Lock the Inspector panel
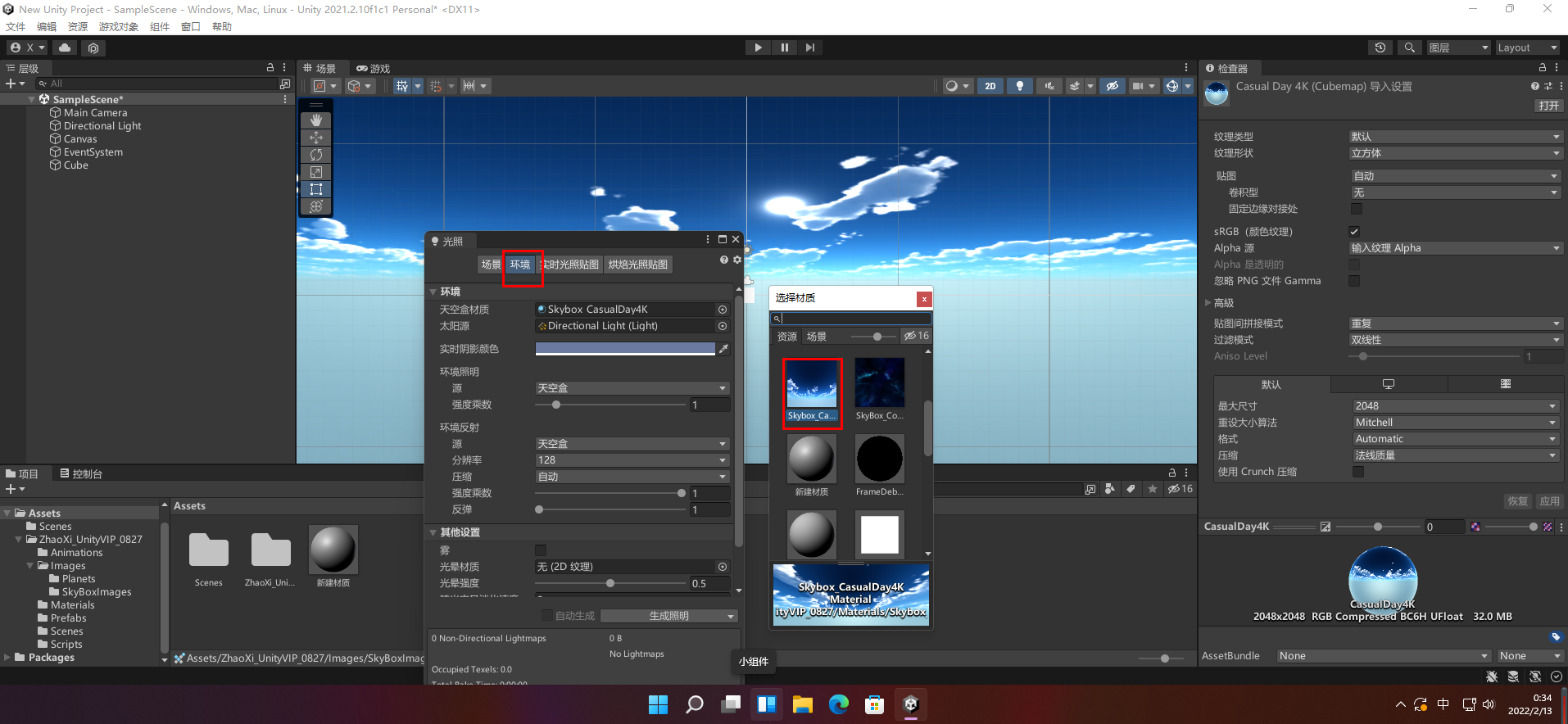1568x724 pixels. (x=1543, y=68)
